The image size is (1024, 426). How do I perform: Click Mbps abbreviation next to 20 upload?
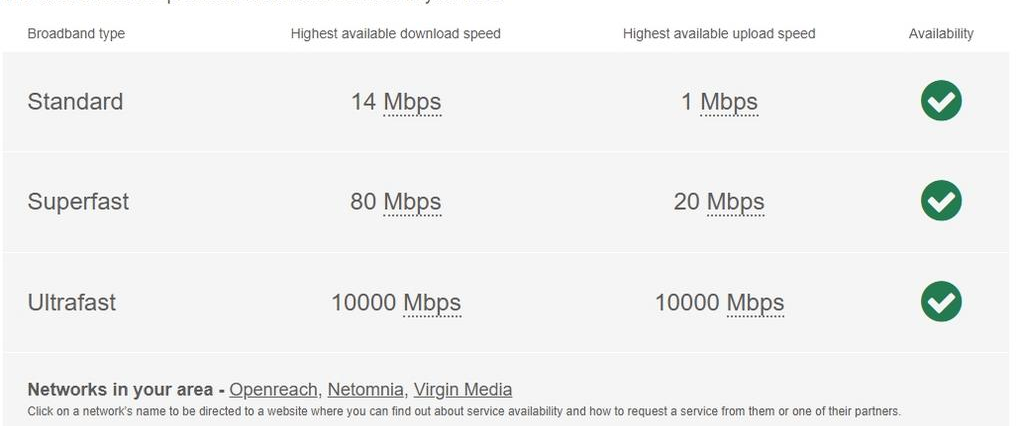[x=735, y=202]
